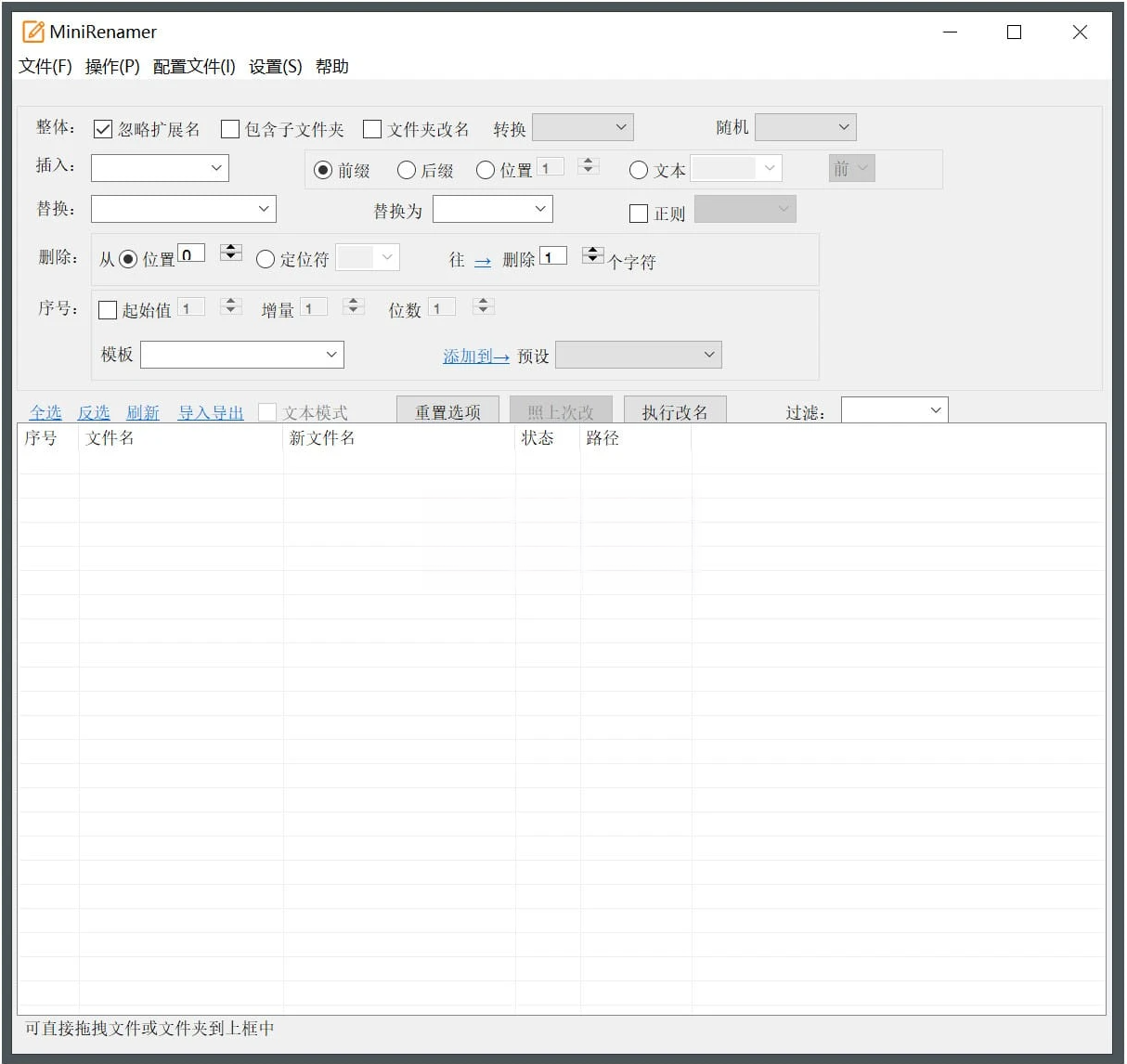Toggle the 忽略扩展名 checkbox
This screenshot has height=1064, width=1127.
click(x=103, y=129)
